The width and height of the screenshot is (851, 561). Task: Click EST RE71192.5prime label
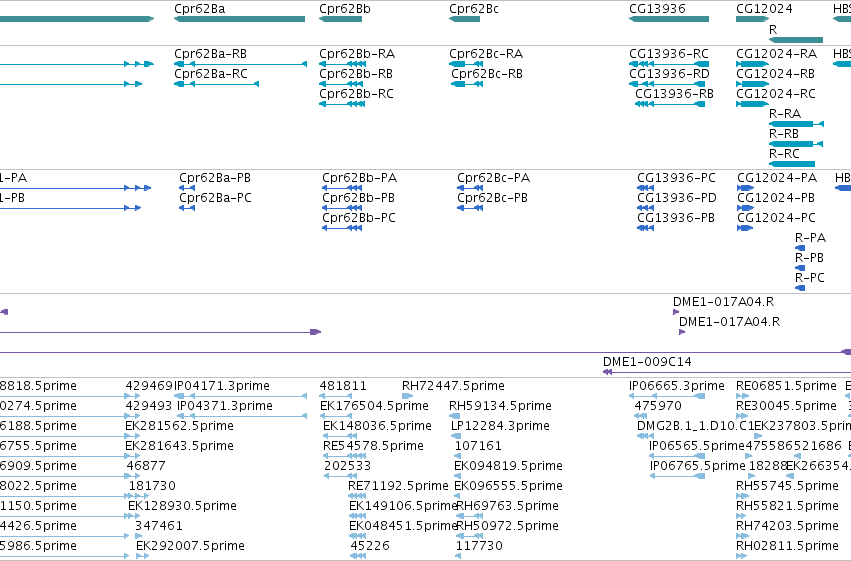tap(398, 487)
